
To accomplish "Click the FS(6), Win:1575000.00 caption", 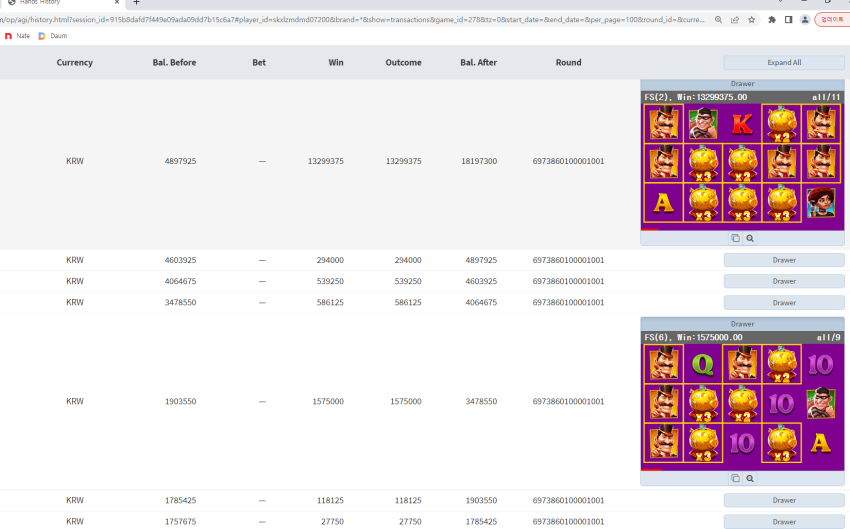I will point(693,337).
